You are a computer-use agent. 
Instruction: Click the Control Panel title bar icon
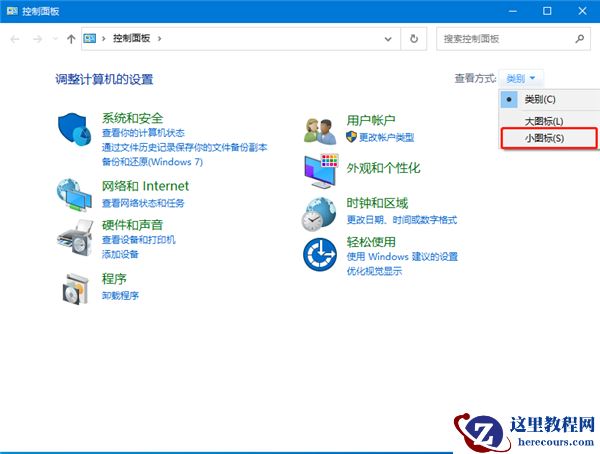pyautogui.click(x=12, y=11)
